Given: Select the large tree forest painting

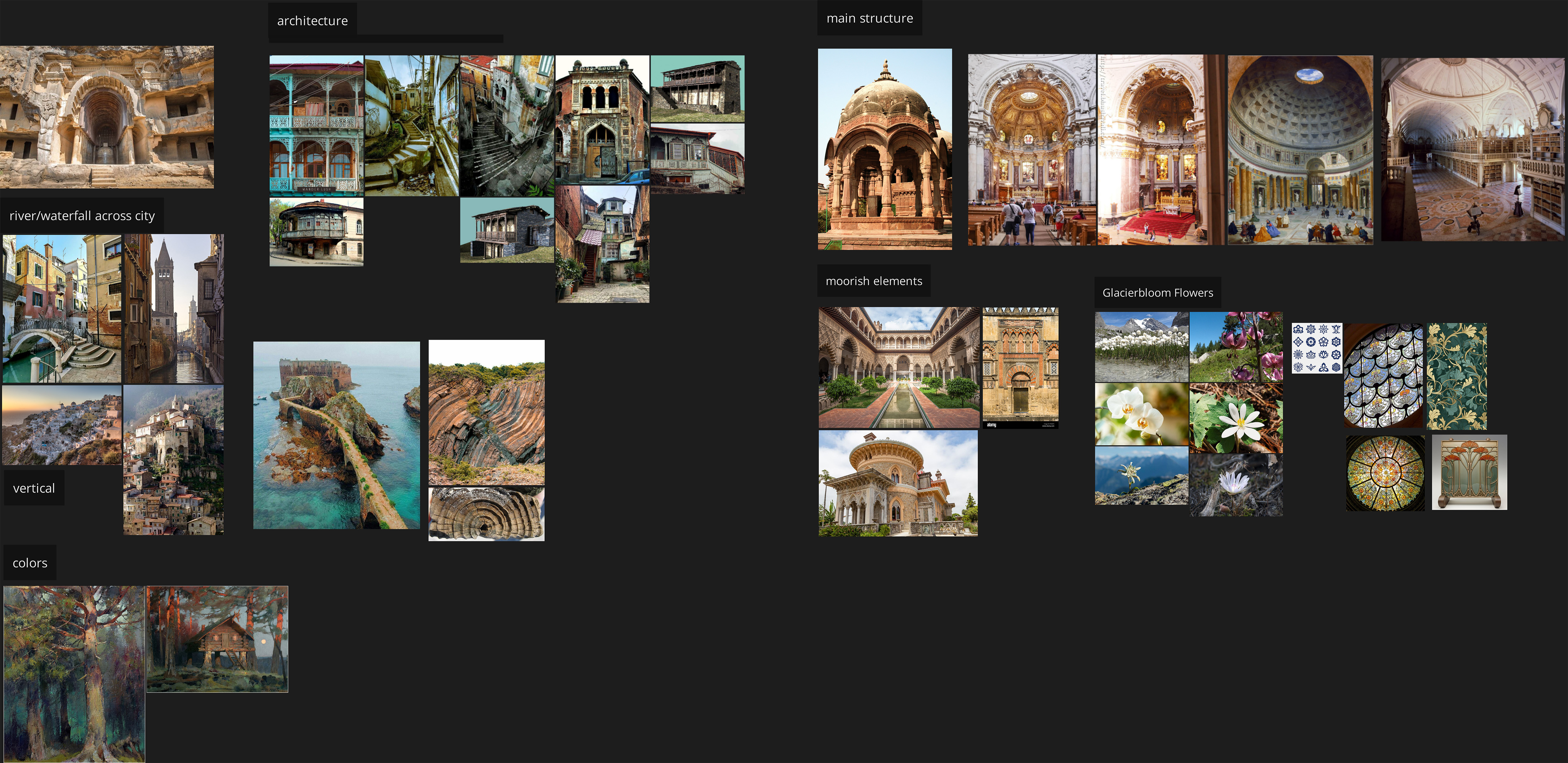Looking at the screenshot, I should pos(74,674).
